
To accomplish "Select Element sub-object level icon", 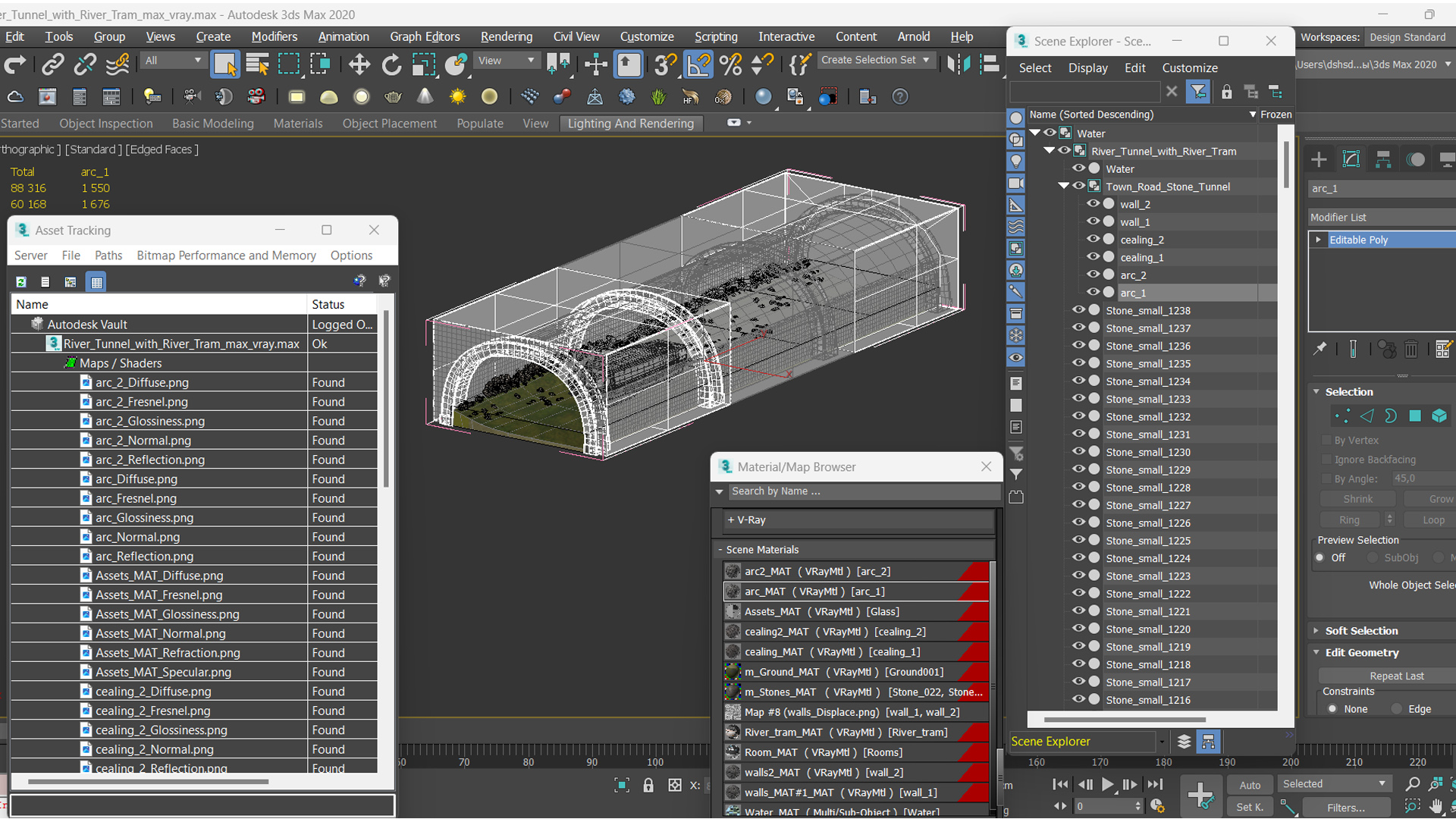I will (x=1439, y=416).
